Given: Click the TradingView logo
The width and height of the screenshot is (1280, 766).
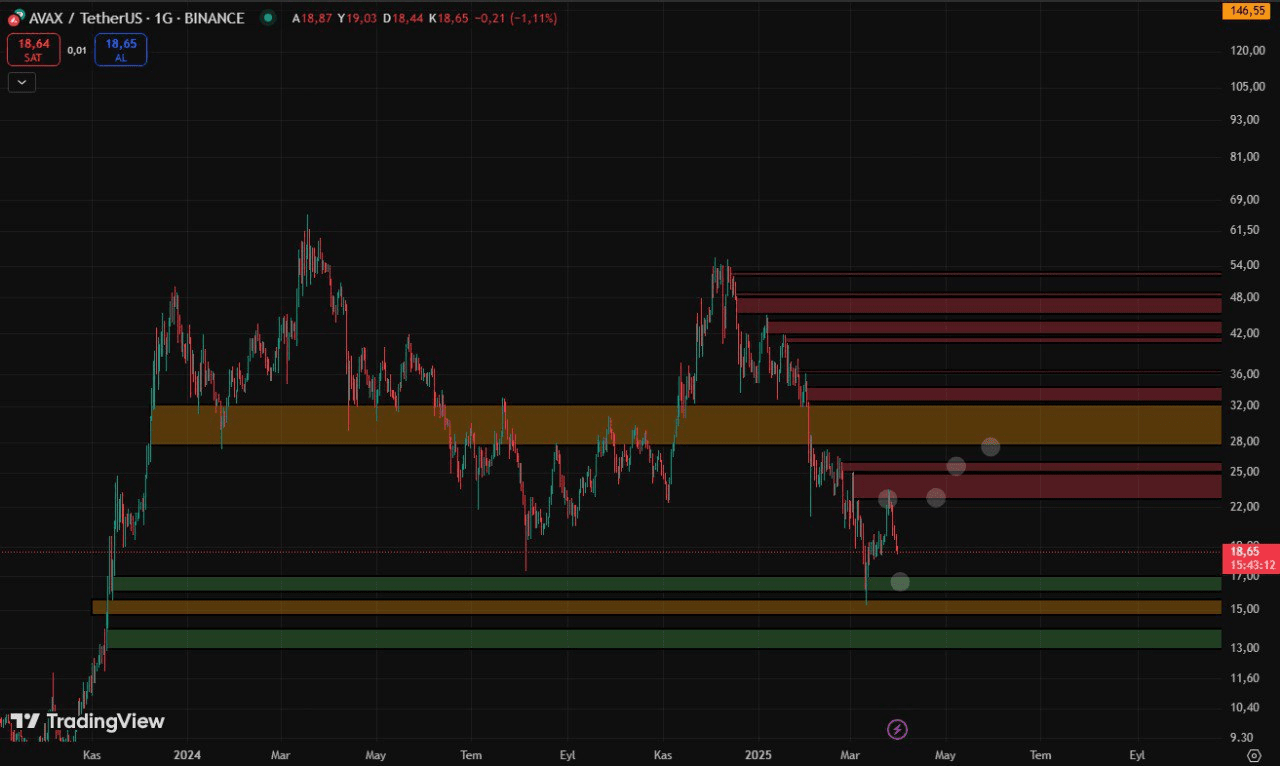Looking at the screenshot, I should point(87,722).
